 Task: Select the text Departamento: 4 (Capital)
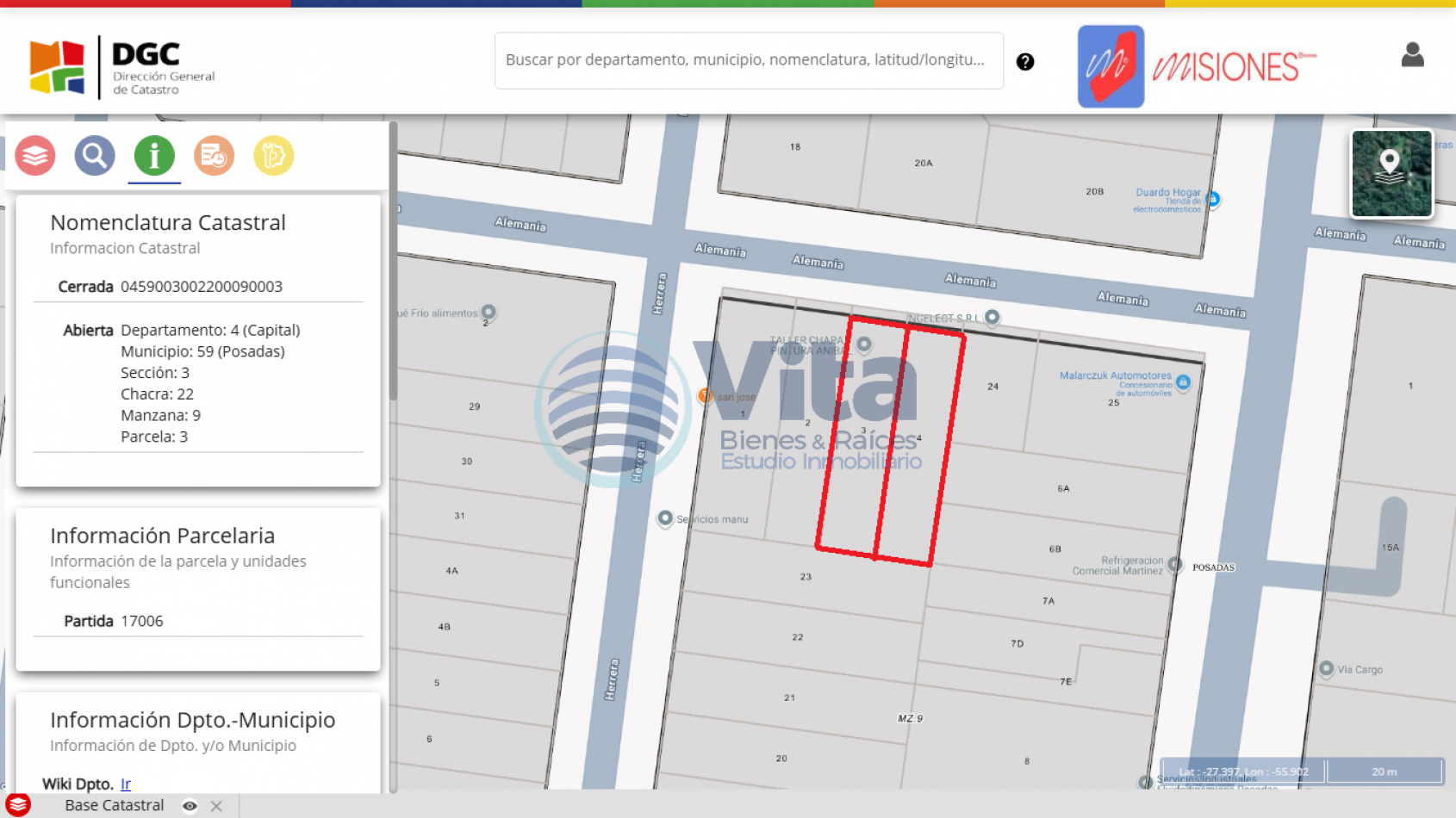tap(210, 330)
